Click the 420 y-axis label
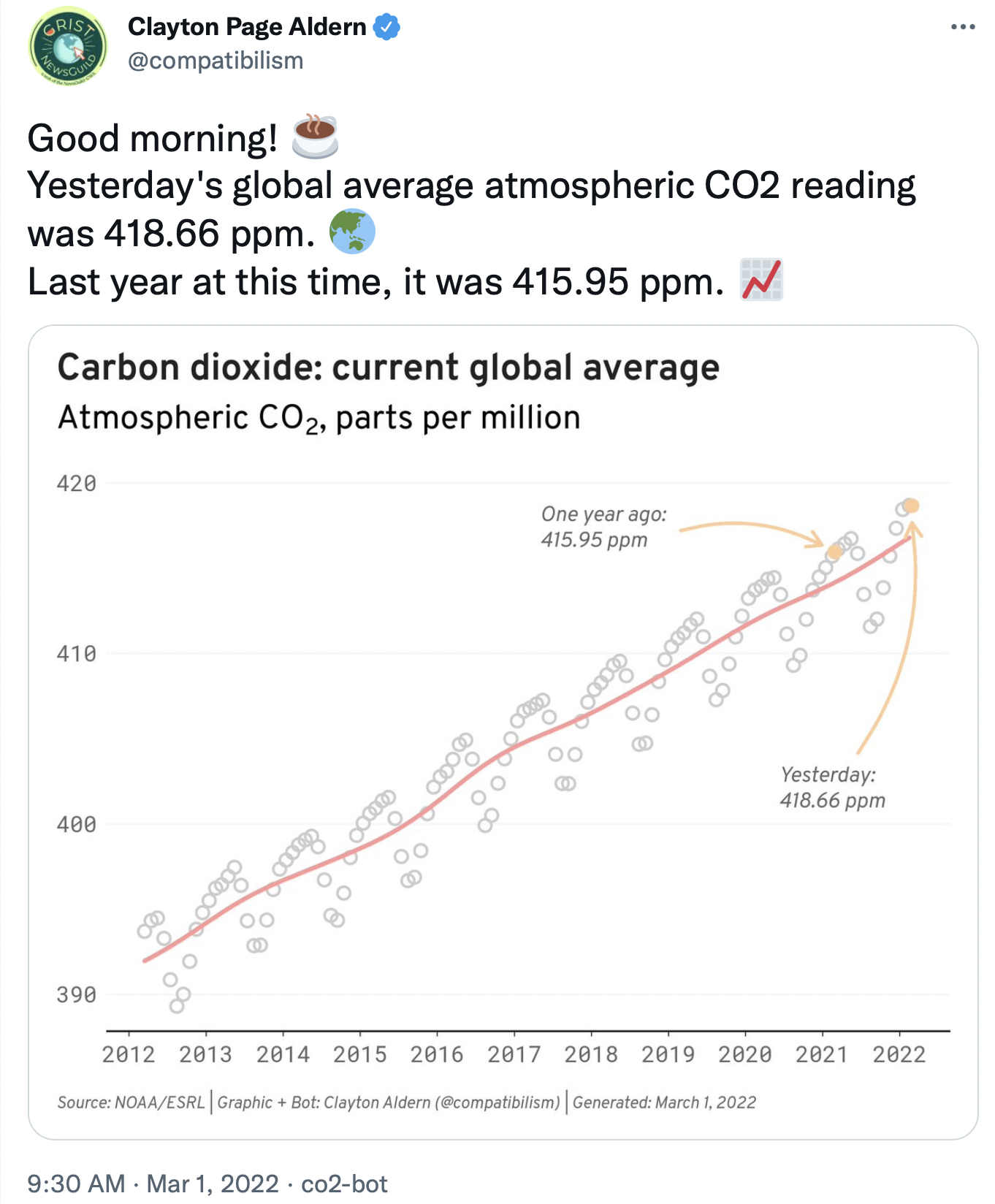 [77, 483]
